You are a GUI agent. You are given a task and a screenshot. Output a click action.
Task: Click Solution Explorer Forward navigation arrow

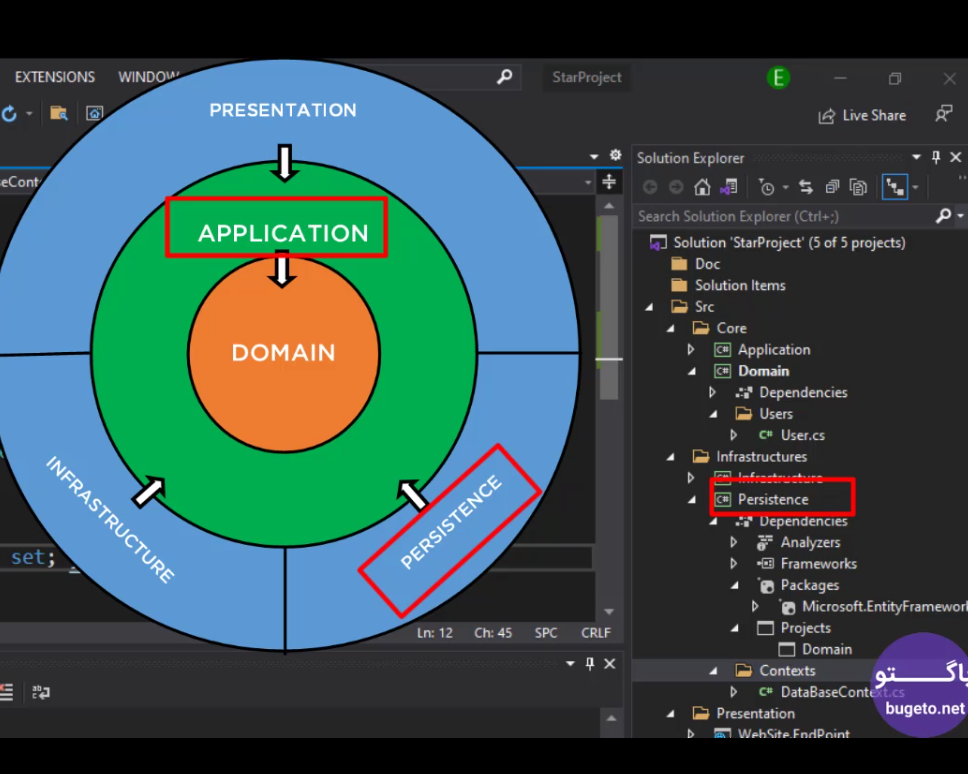pos(676,186)
